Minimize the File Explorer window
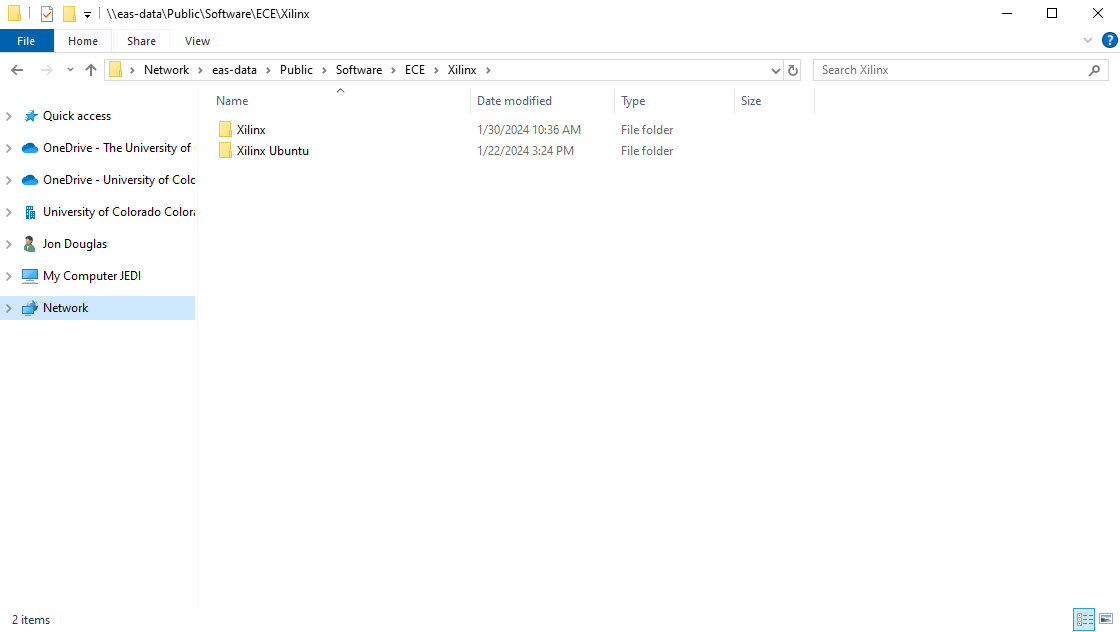This screenshot has height=632, width=1120. tap(1007, 14)
